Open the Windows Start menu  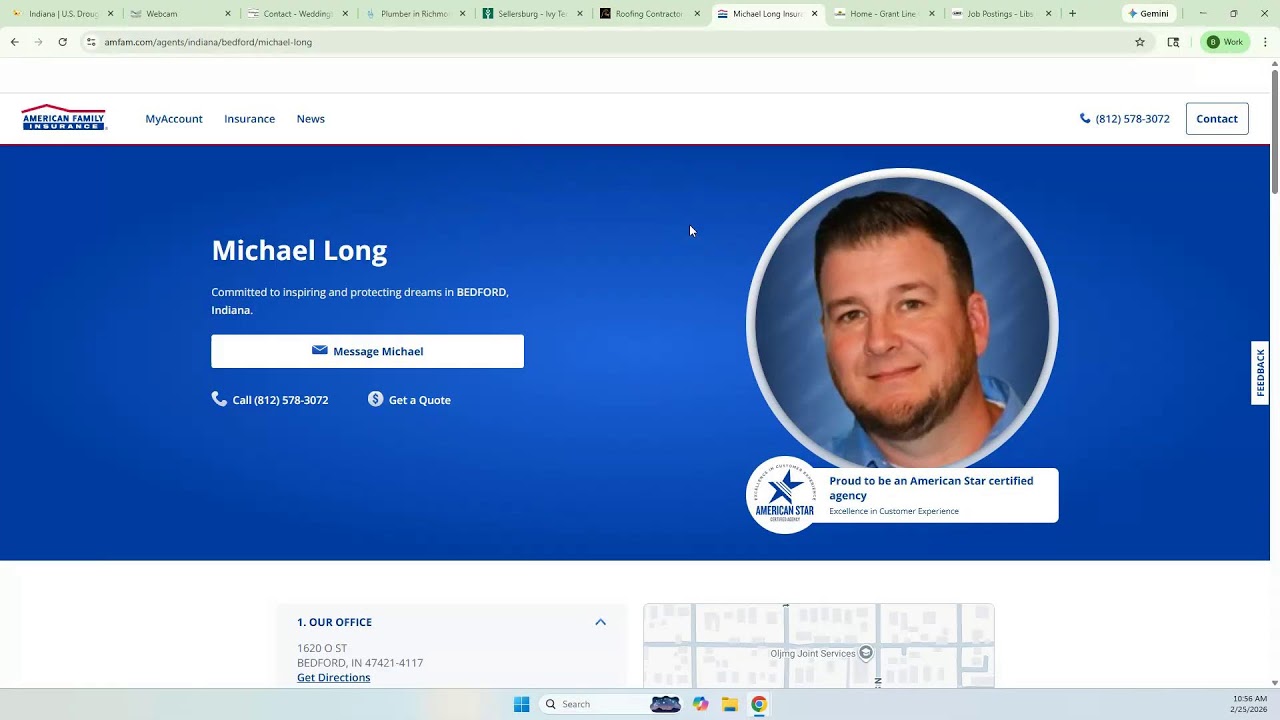(x=521, y=704)
